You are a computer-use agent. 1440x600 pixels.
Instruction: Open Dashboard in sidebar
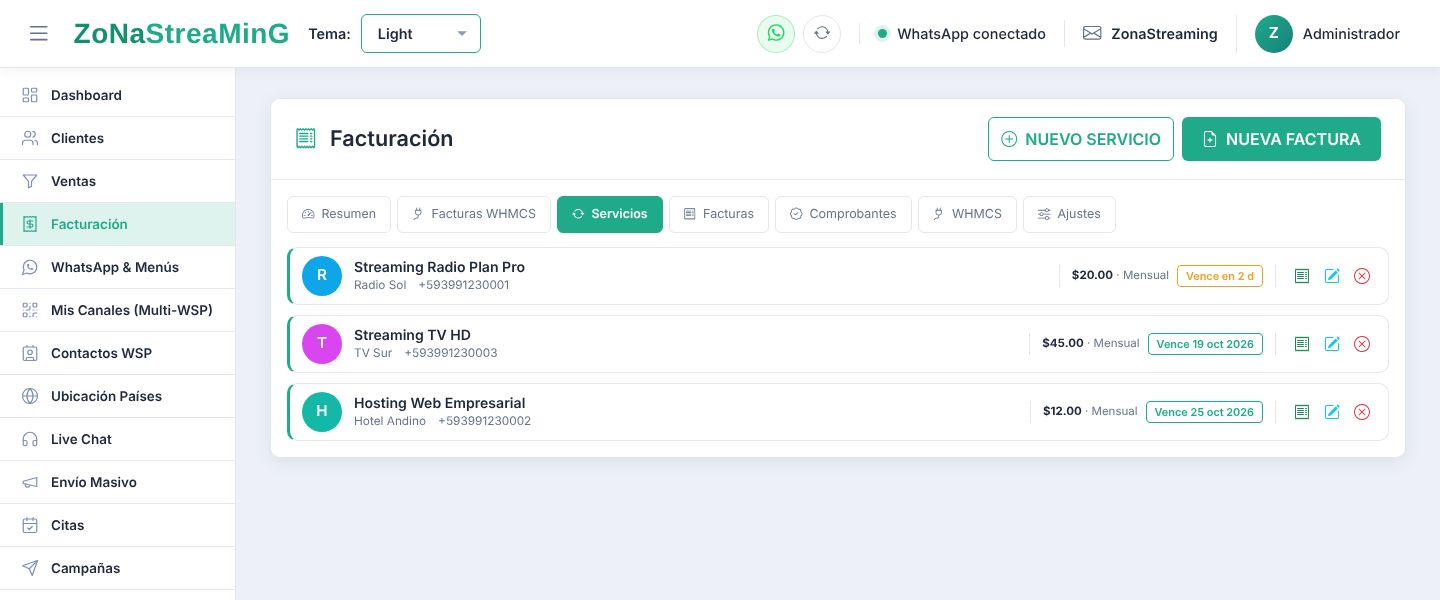(118, 95)
